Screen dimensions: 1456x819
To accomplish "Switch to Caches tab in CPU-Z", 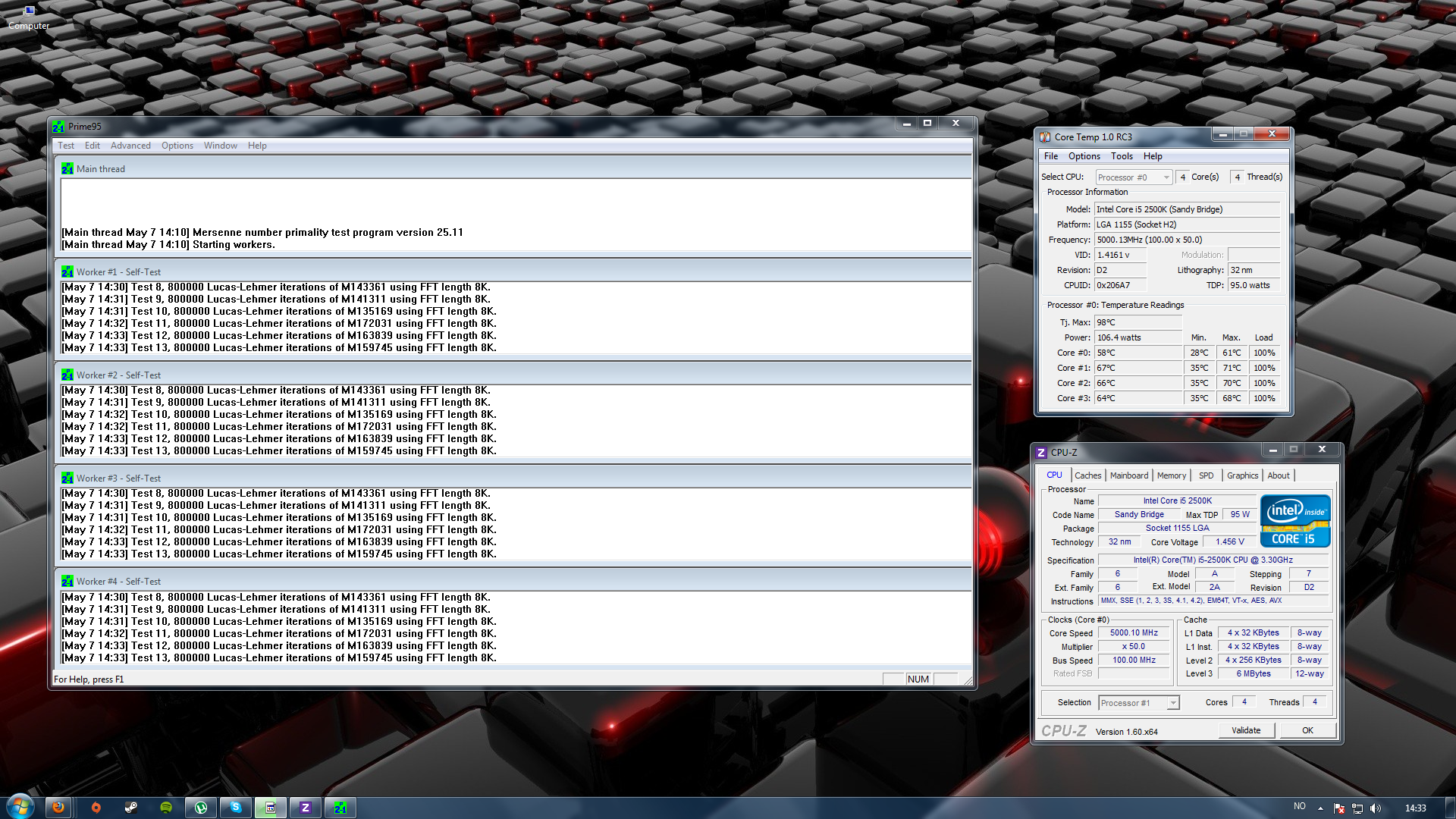I will pyautogui.click(x=1088, y=475).
